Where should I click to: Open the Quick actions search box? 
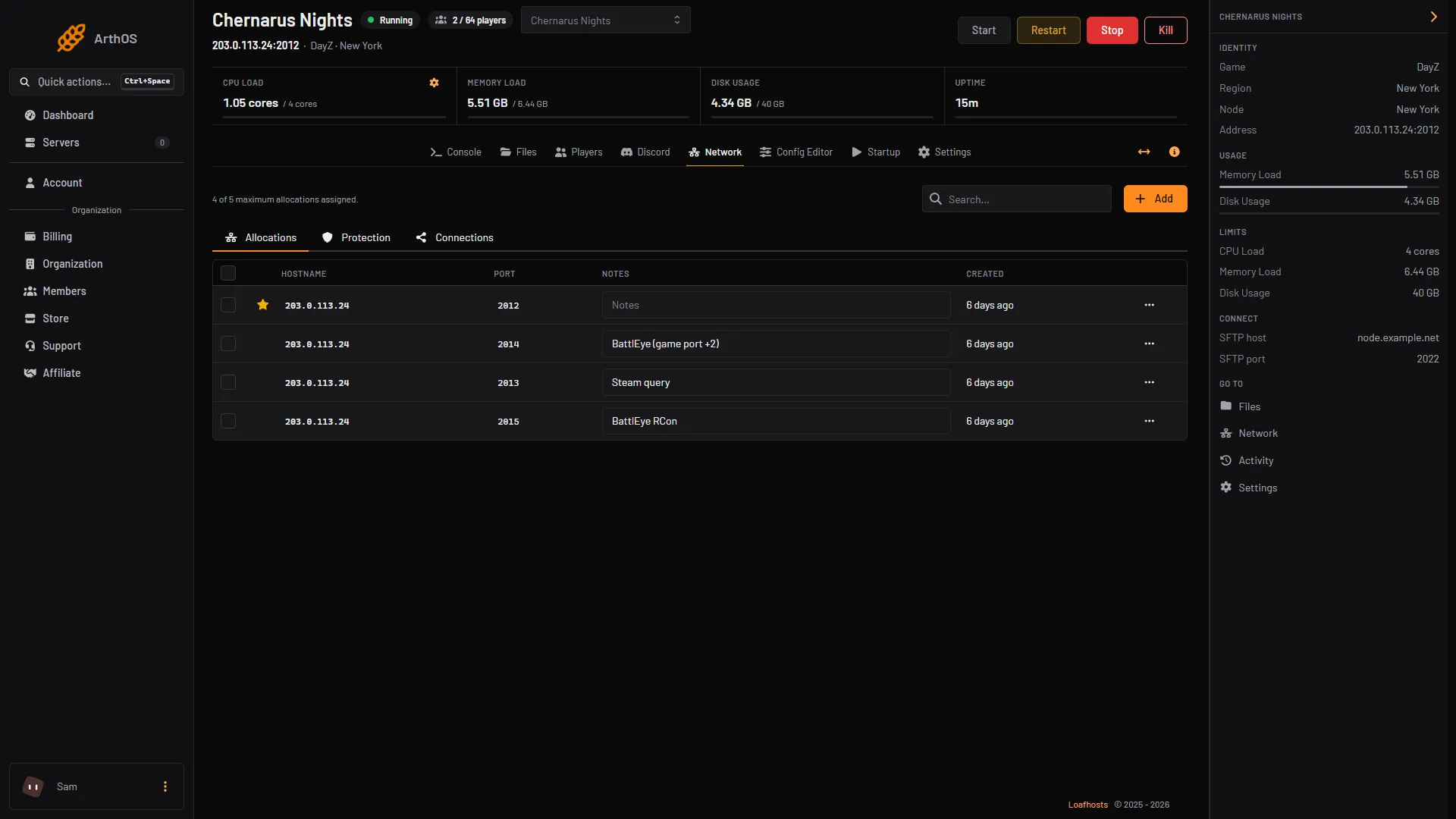pos(96,82)
